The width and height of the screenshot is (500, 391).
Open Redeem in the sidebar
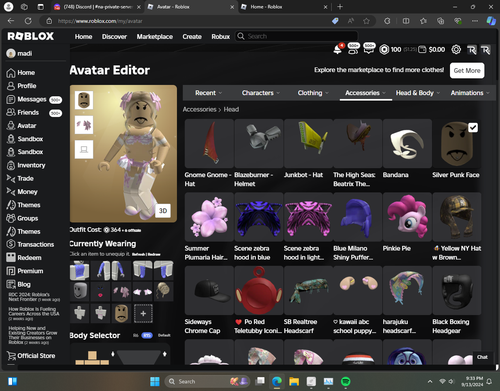(24, 258)
